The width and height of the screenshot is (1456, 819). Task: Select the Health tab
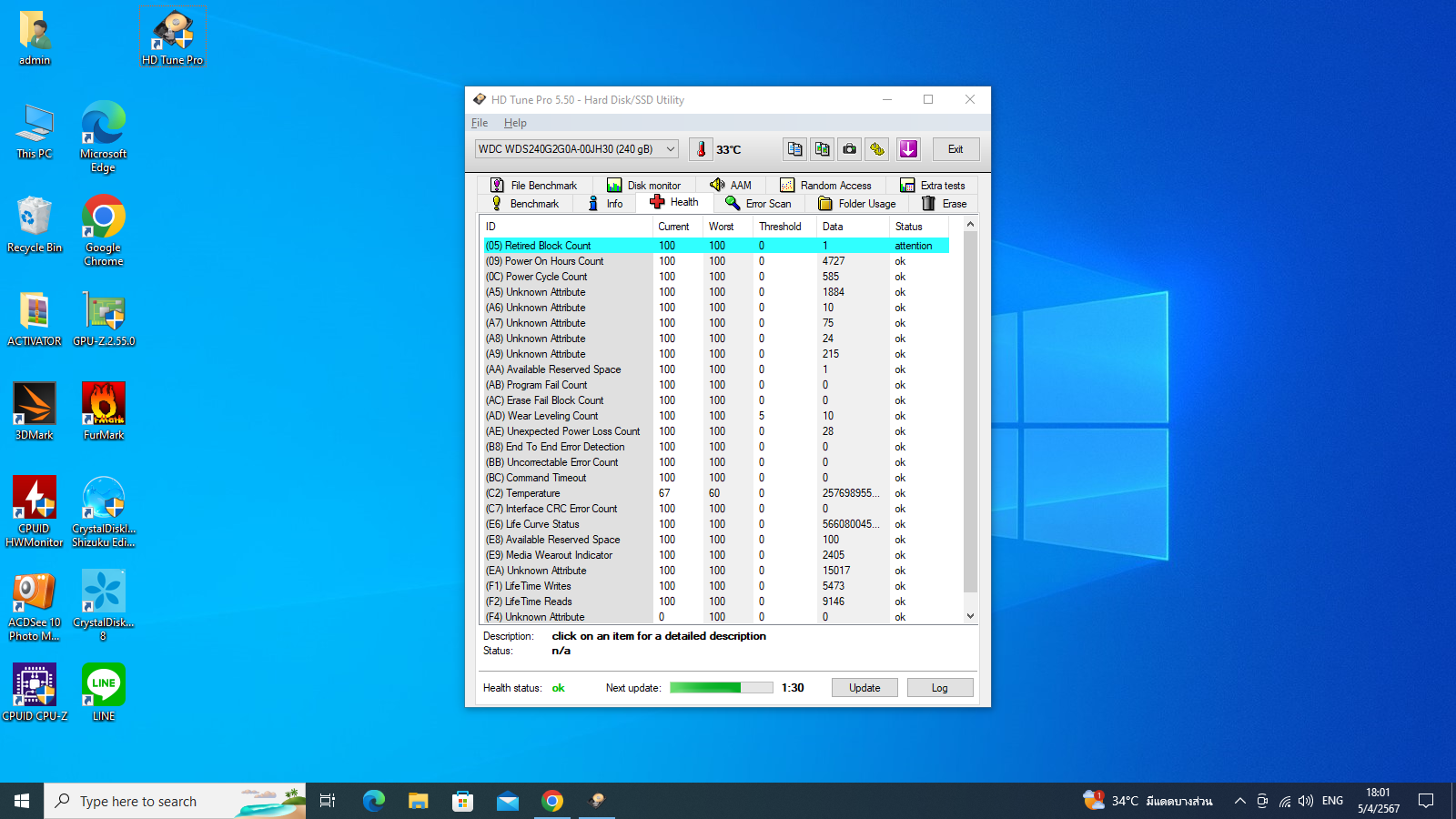[x=674, y=202]
